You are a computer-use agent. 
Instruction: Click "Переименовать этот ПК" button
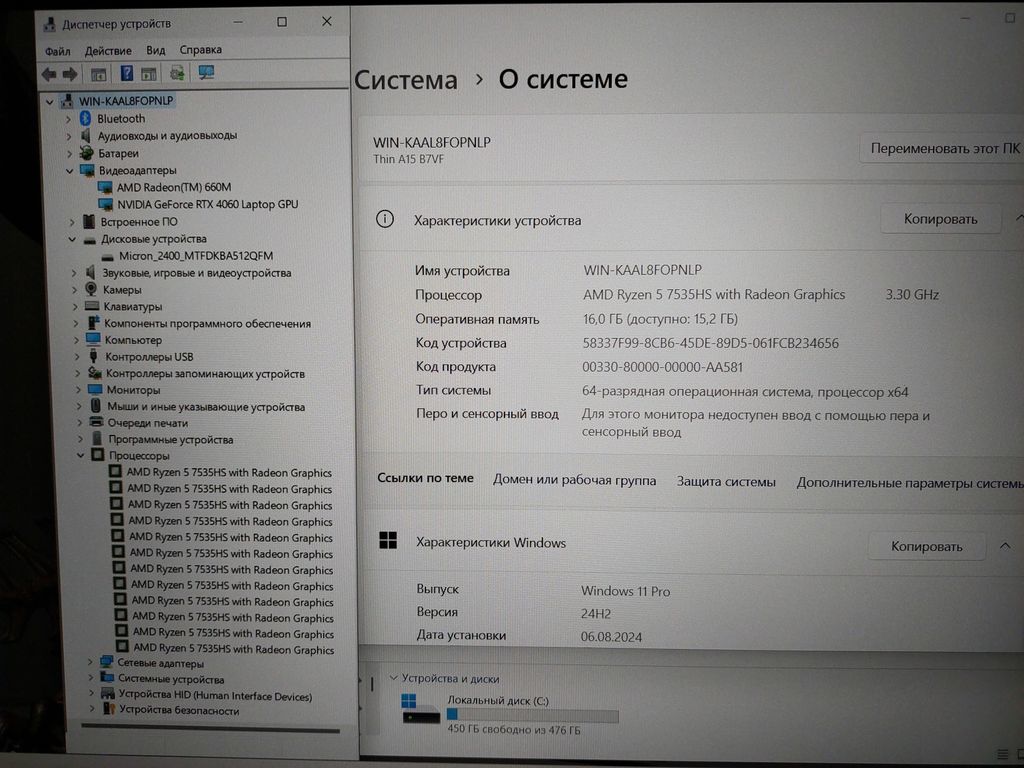[944, 148]
